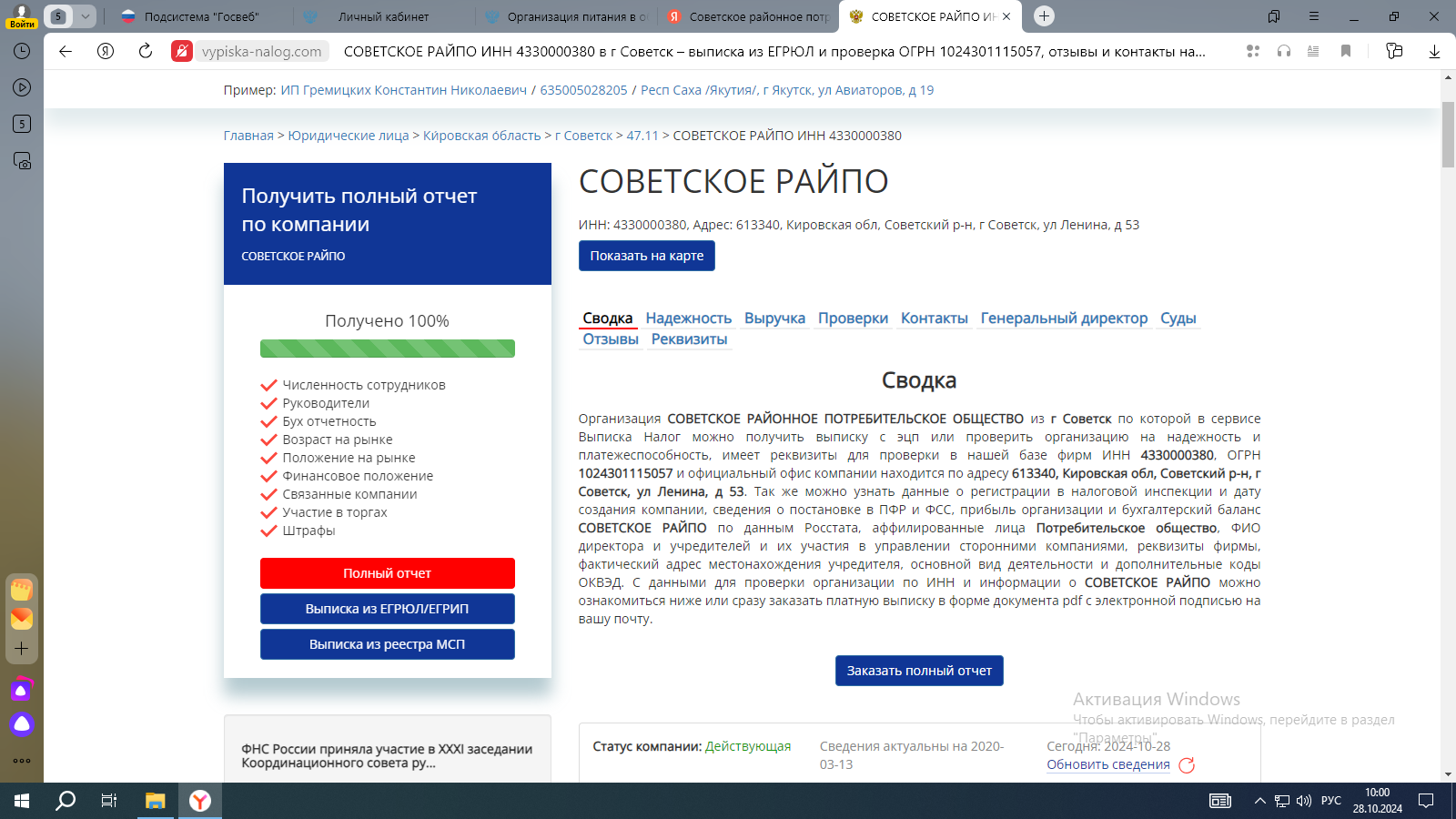
Task: Open the 47.11 breadcrumb link
Action: tap(642, 136)
